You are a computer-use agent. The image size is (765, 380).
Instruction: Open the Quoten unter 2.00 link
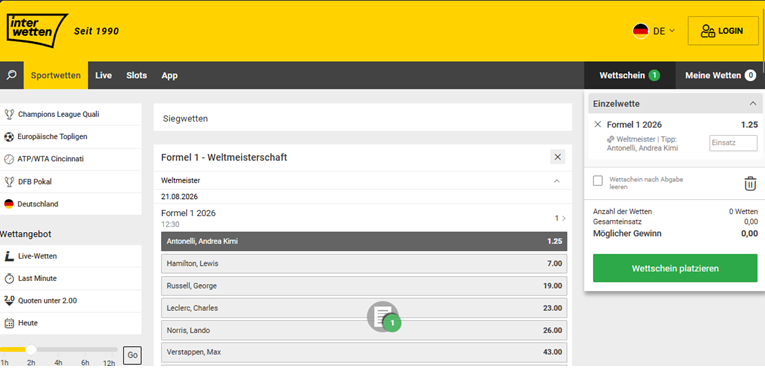coord(47,300)
